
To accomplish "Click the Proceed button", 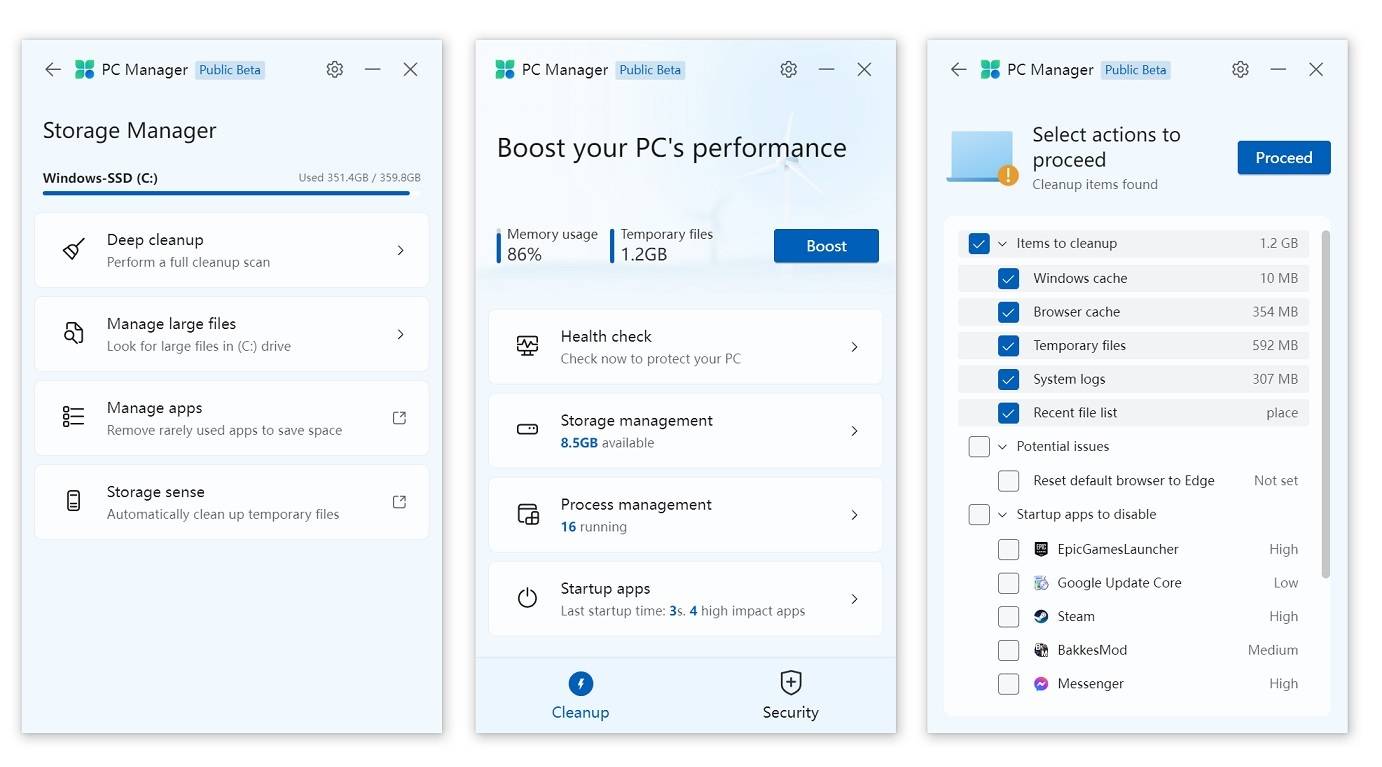I will click(x=1284, y=157).
